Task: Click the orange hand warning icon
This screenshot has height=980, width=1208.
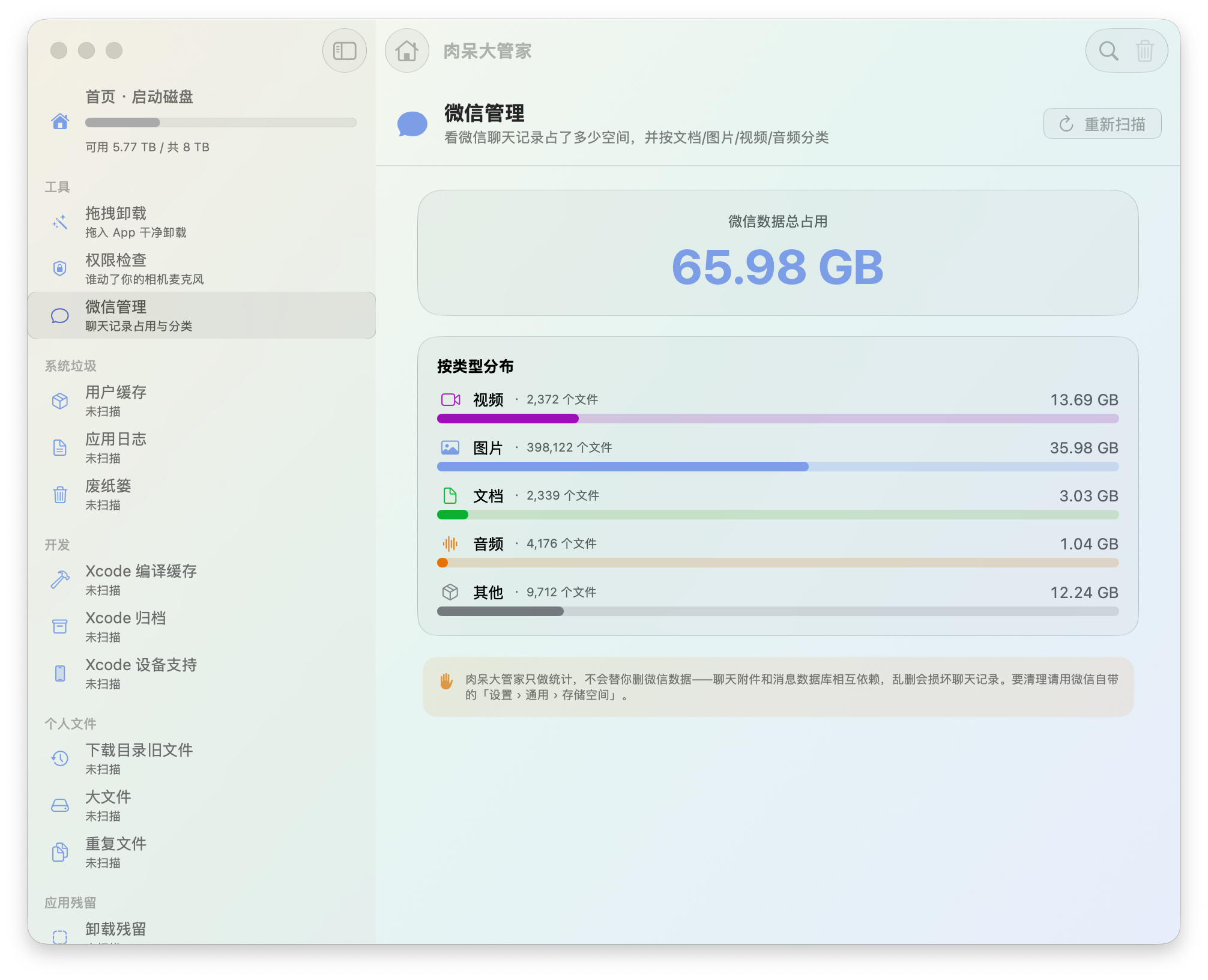Action: 446,681
